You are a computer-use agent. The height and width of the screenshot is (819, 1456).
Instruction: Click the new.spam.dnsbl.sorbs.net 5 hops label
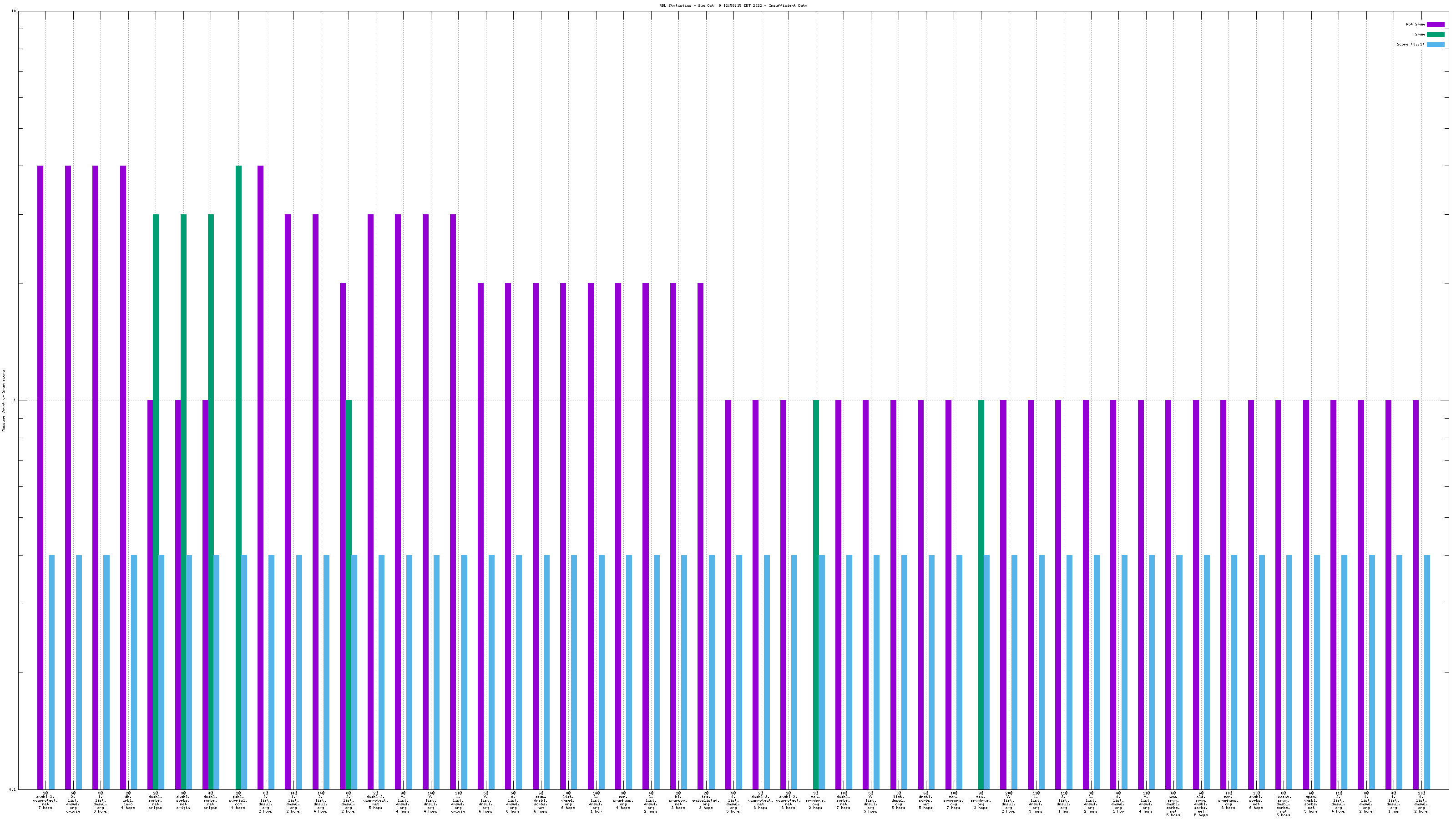point(1173,804)
